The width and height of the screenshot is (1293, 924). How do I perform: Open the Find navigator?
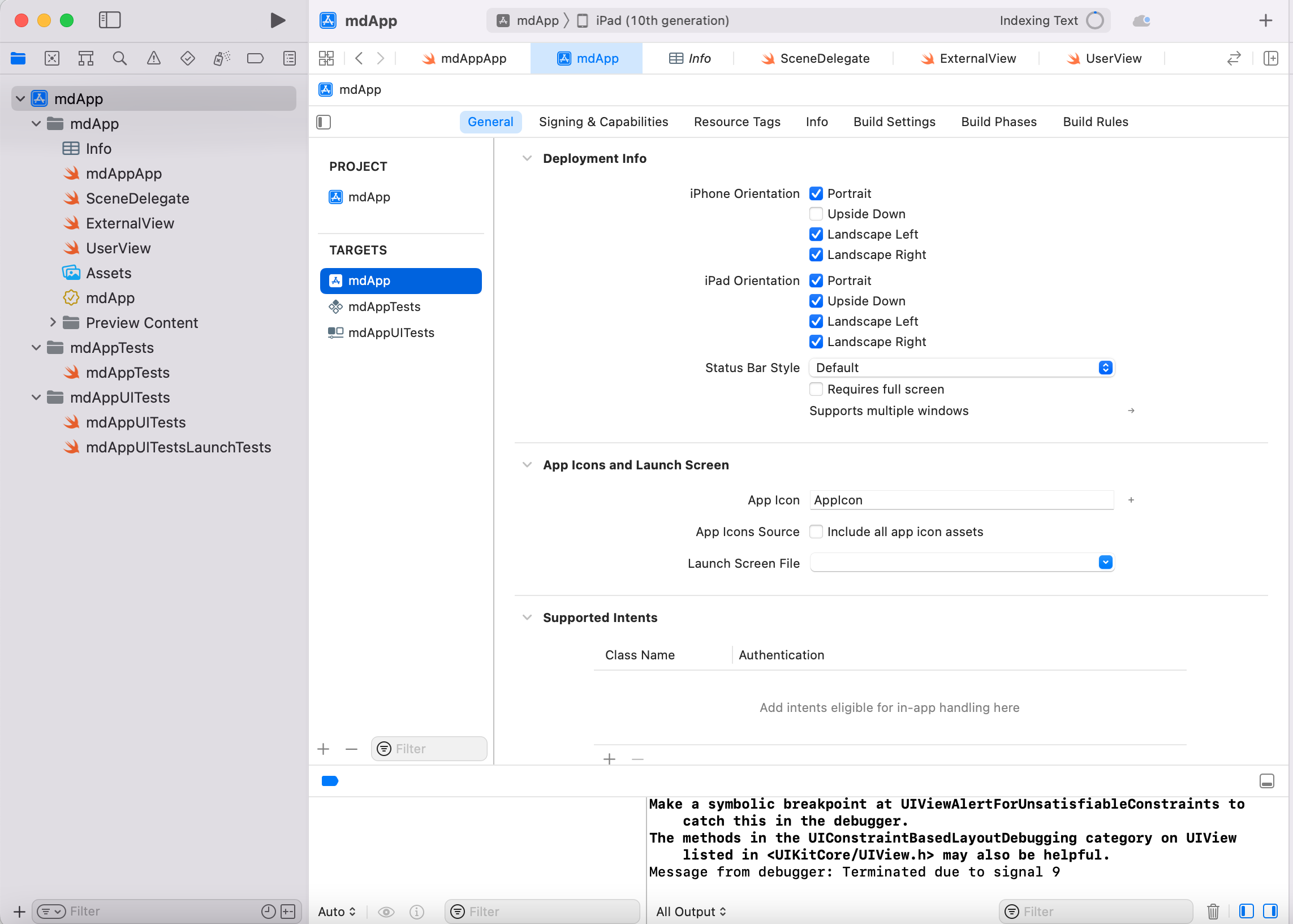[x=119, y=58]
